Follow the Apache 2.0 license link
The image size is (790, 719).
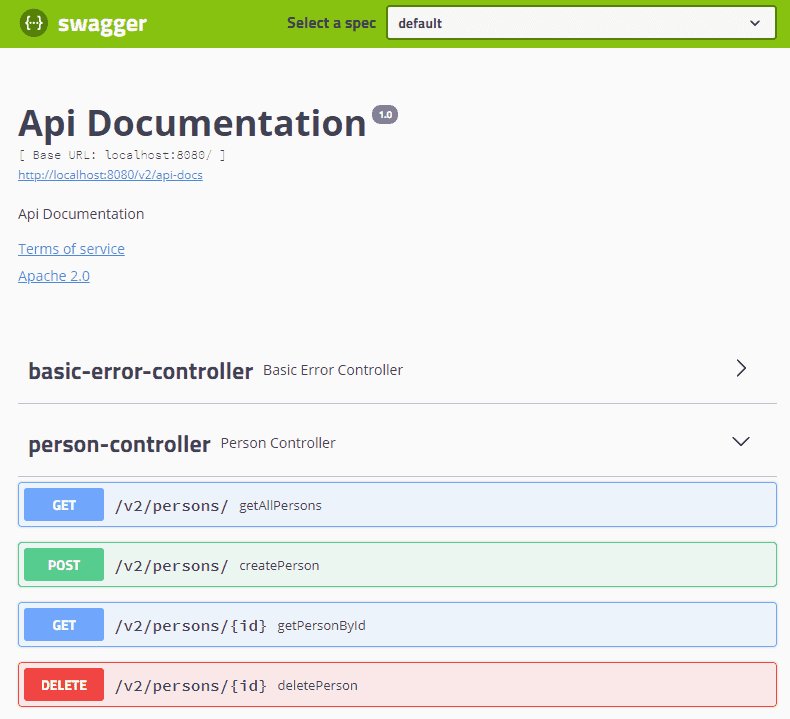point(54,276)
